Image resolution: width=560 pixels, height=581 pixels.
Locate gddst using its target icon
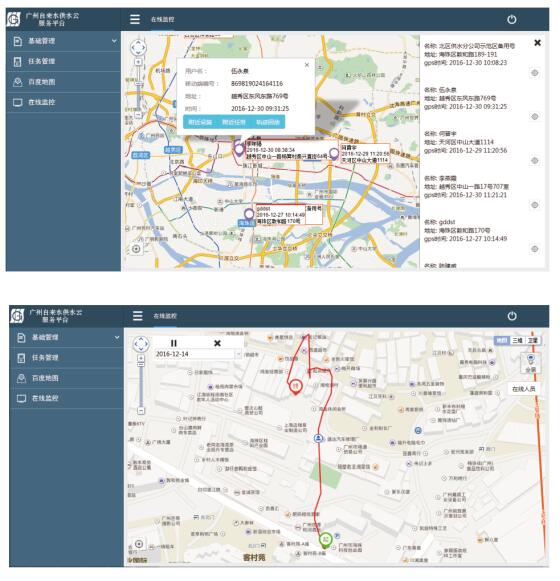pyautogui.click(x=534, y=249)
